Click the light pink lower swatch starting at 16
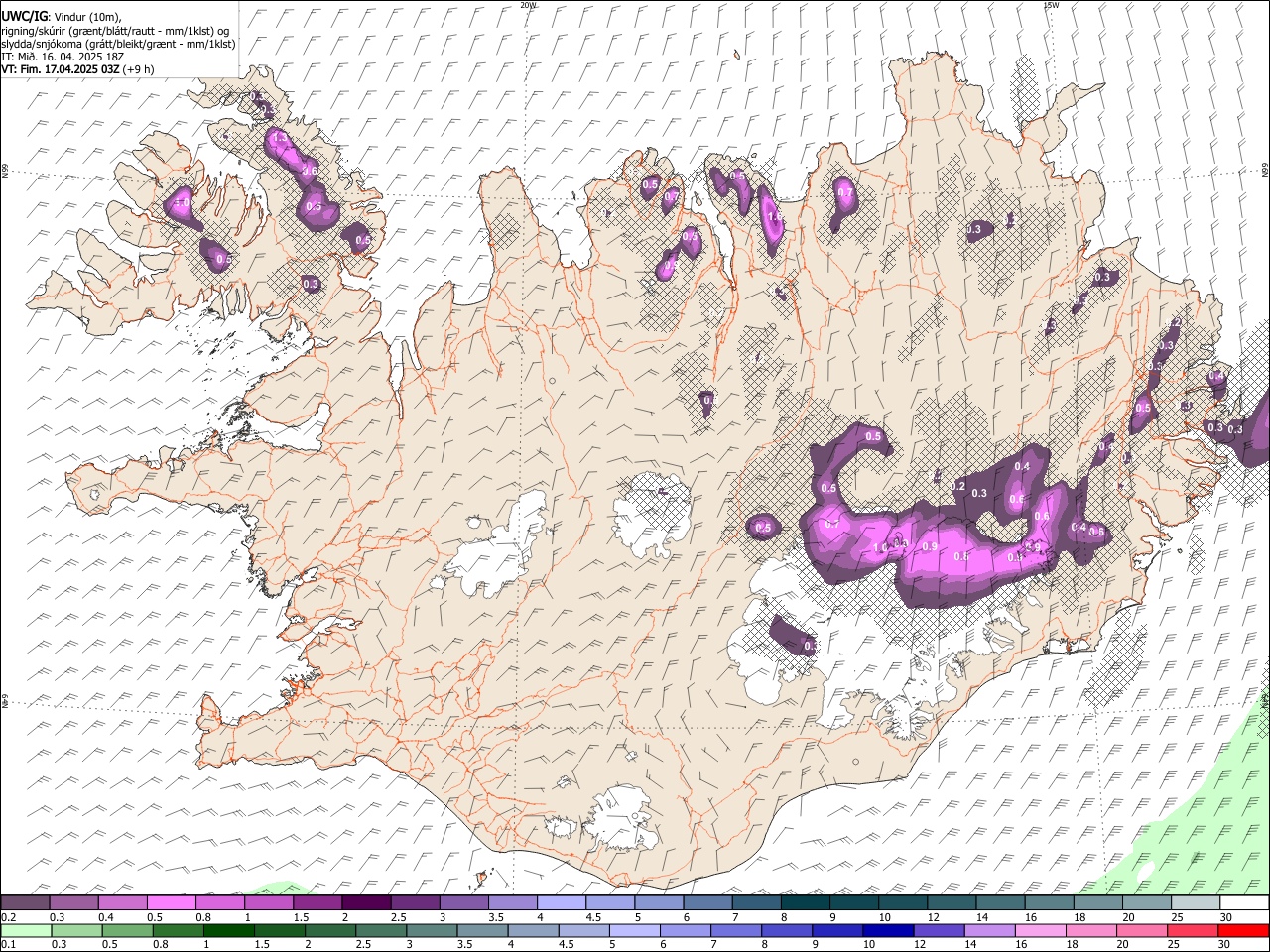Screen dimensions: 1270x952 [1042, 930]
